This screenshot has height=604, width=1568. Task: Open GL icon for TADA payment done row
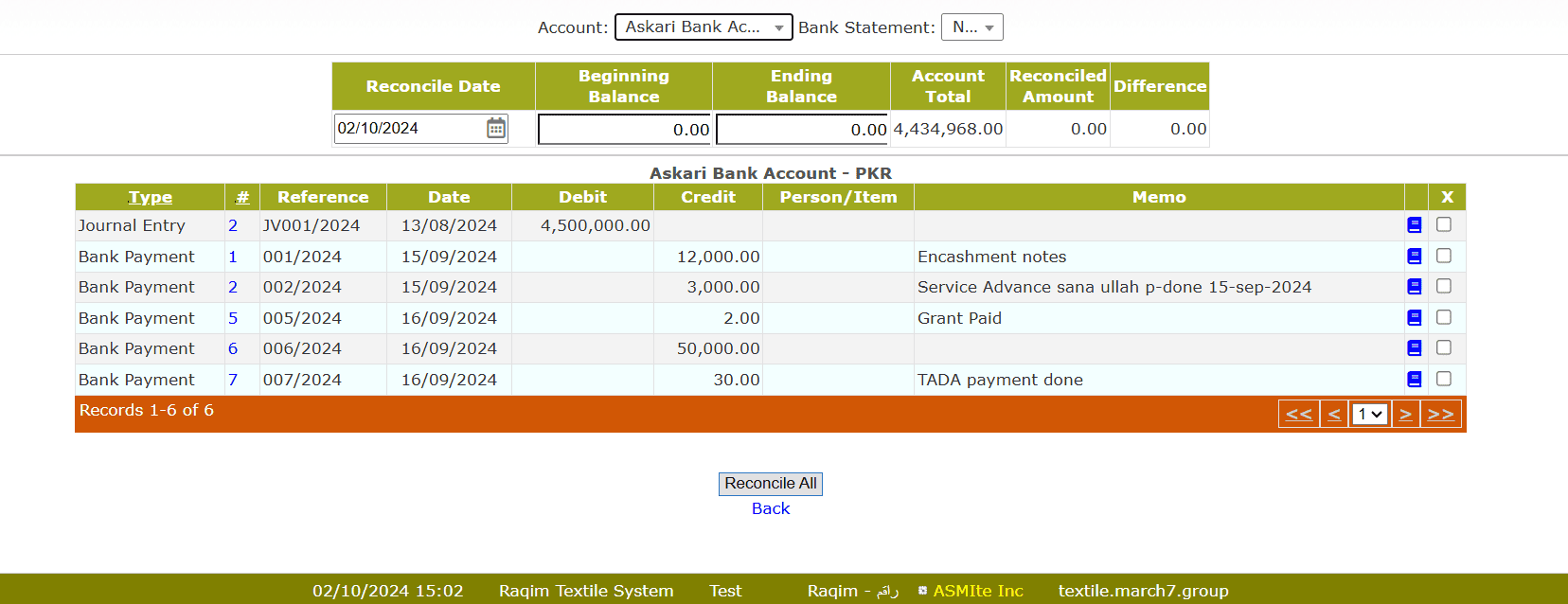tap(1414, 380)
